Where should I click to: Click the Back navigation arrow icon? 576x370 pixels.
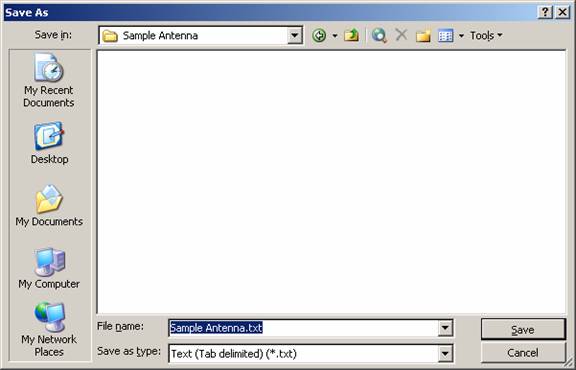(x=319, y=36)
